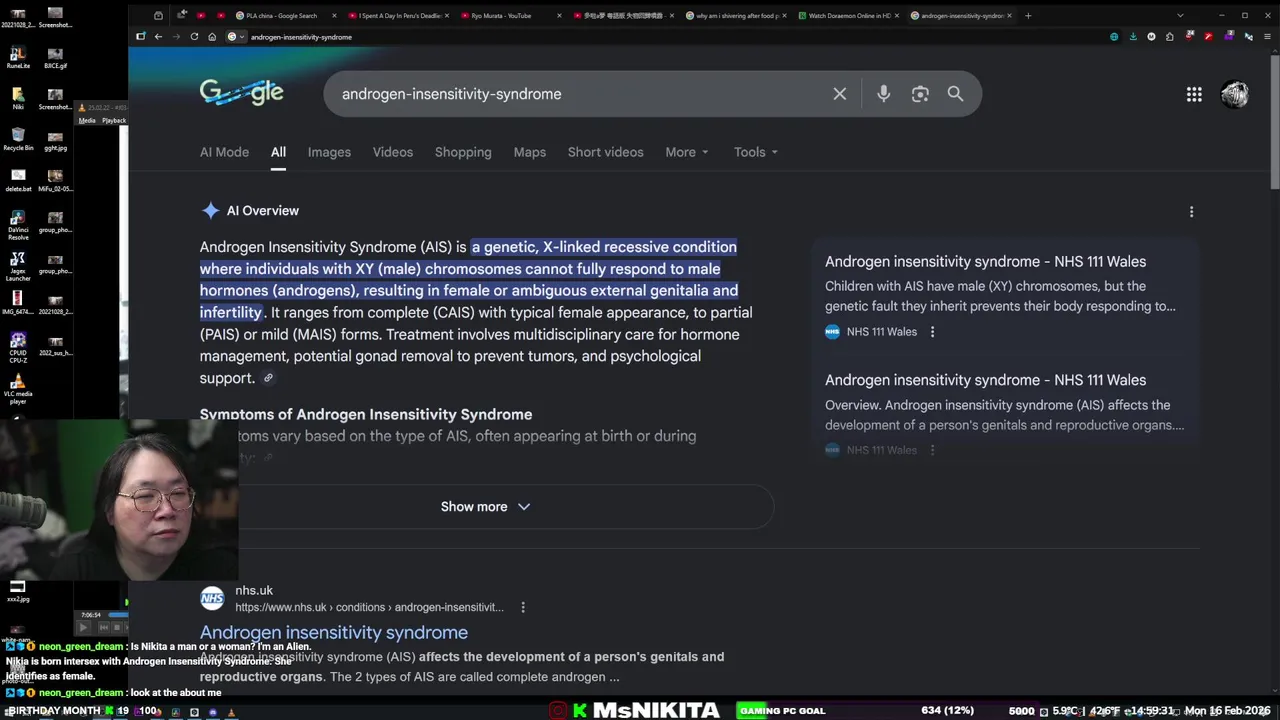Expand the More search filter dropdown
The height and width of the screenshot is (720, 1280).
[687, 152]
